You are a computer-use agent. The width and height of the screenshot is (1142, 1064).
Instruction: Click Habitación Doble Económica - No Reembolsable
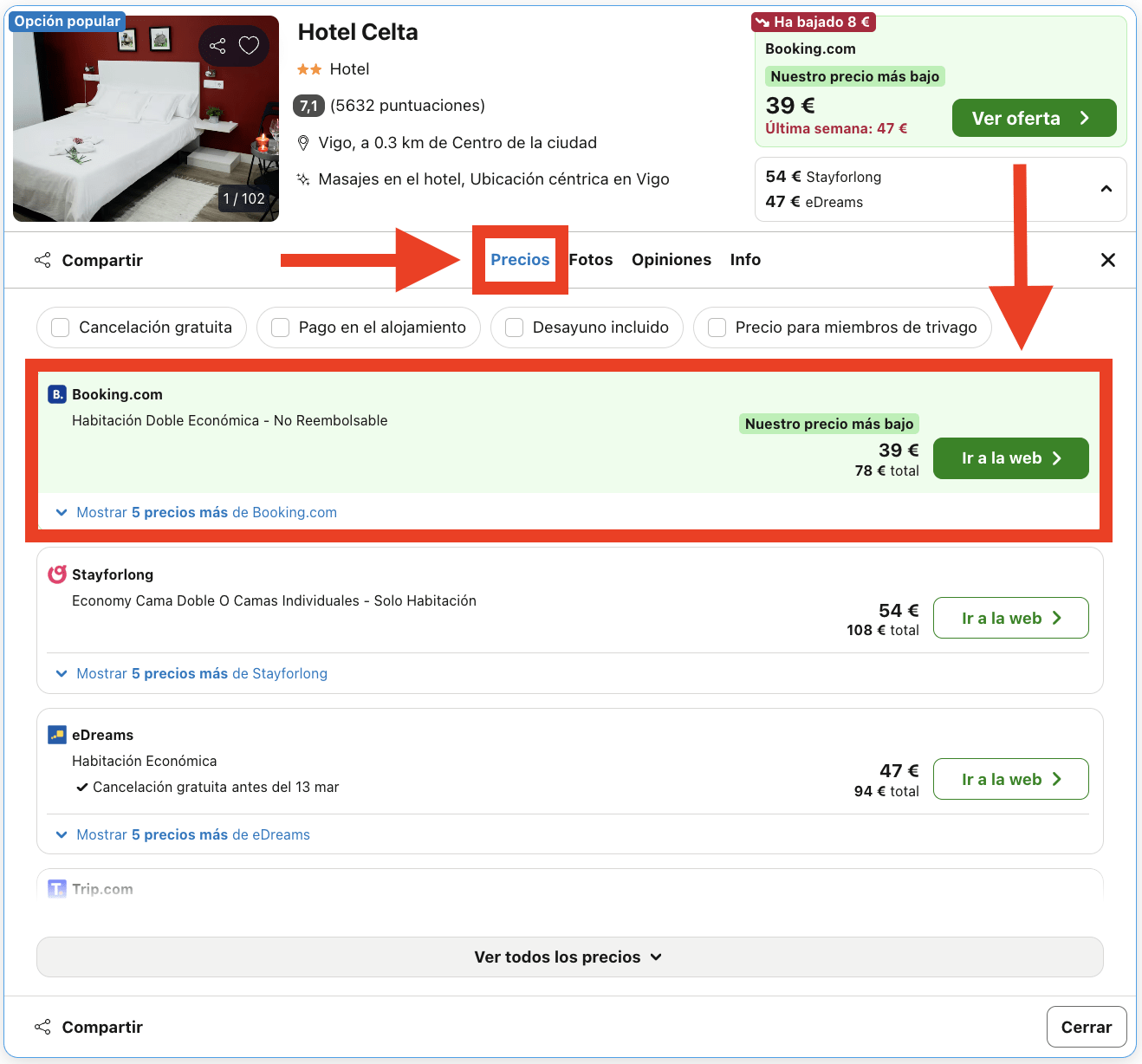click(x=230, y=420)
